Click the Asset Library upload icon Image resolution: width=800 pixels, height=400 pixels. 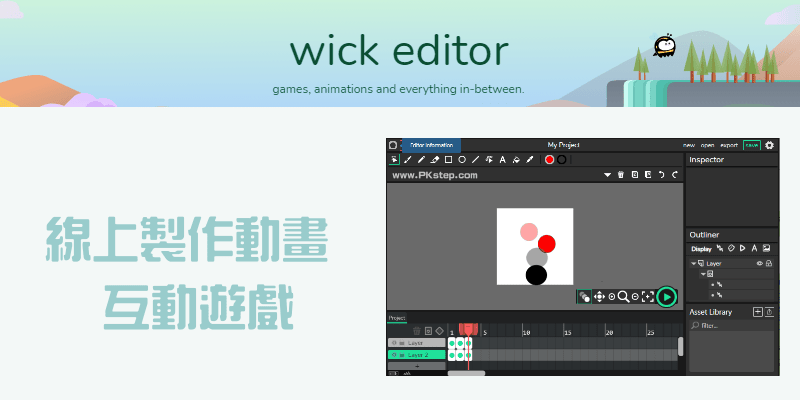pos(769,312)
